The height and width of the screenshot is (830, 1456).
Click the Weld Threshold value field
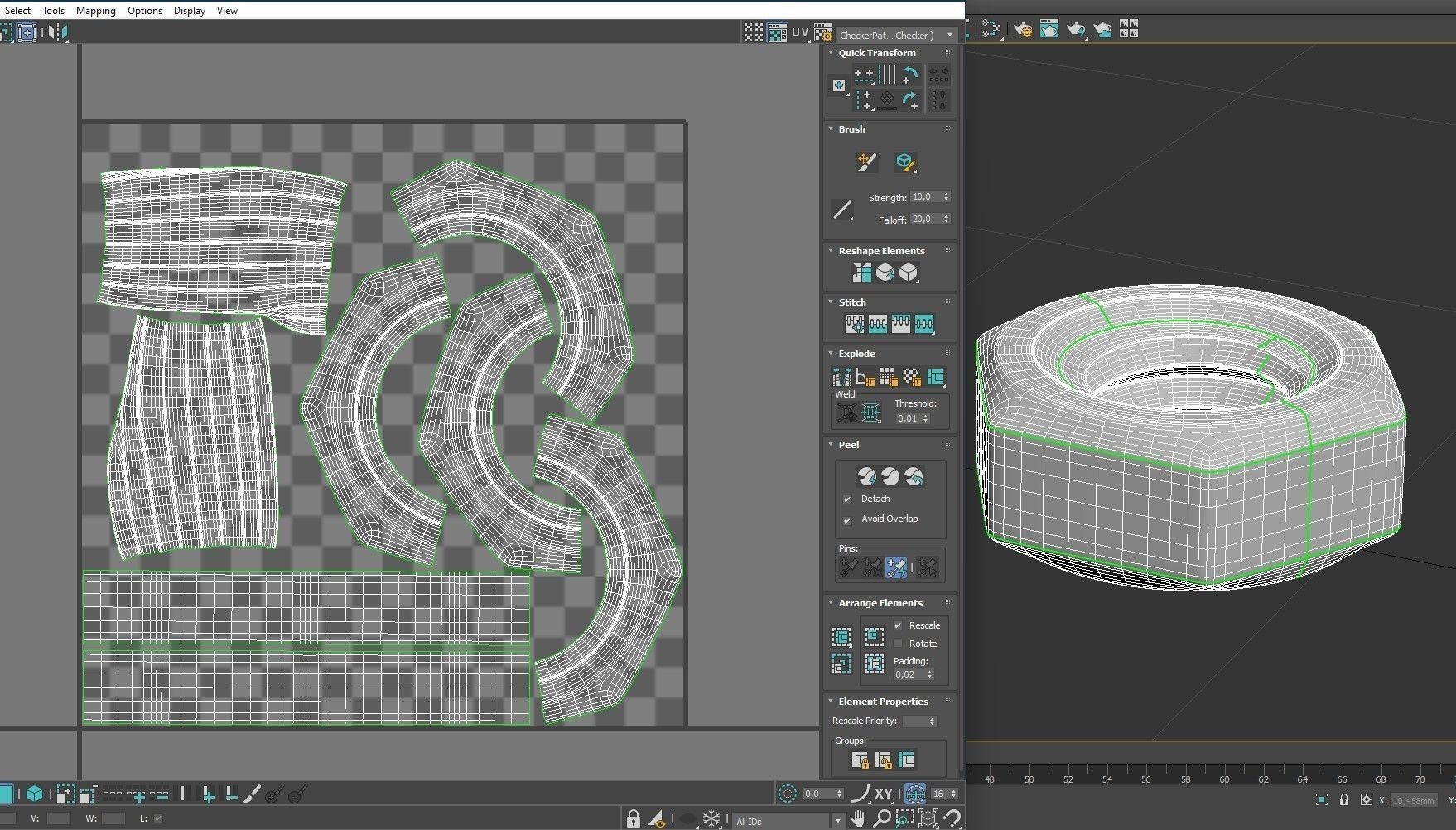click(908, 418)
